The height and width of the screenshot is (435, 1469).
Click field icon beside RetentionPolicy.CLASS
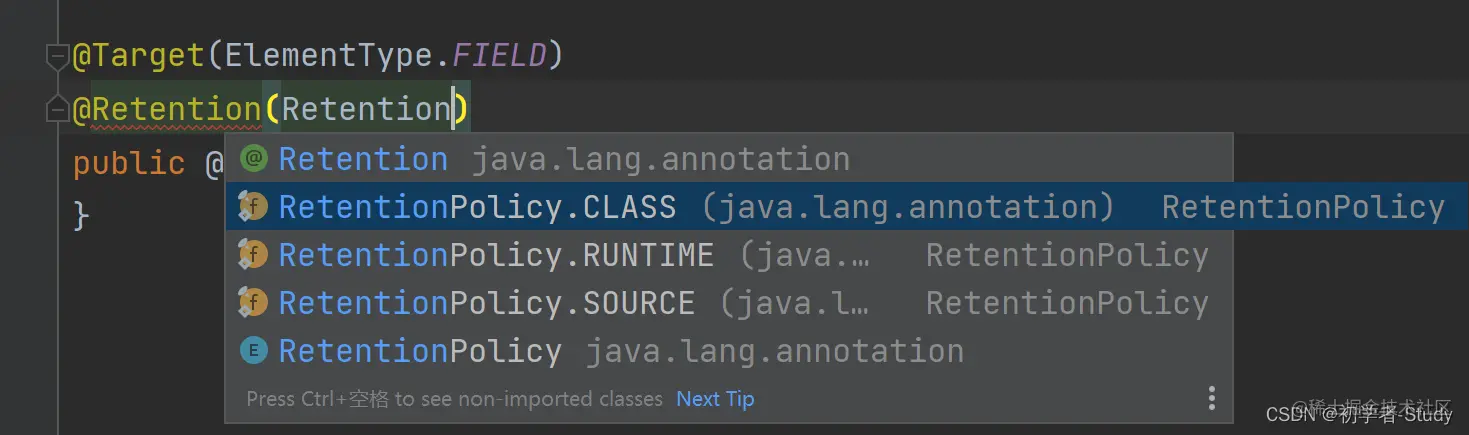pyautogui.click(x=253, y=207)
